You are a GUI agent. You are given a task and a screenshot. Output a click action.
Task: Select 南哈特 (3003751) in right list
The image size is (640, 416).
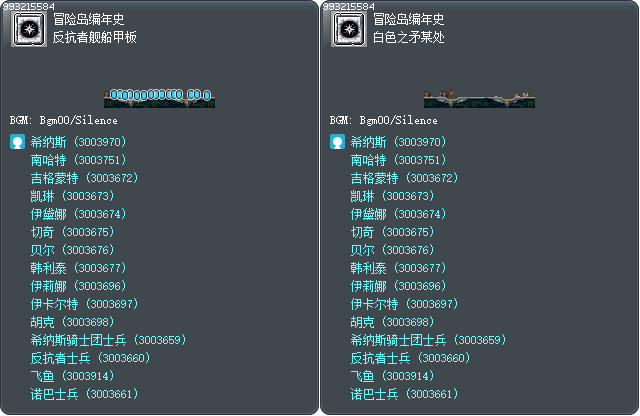[x=398, y=160]
